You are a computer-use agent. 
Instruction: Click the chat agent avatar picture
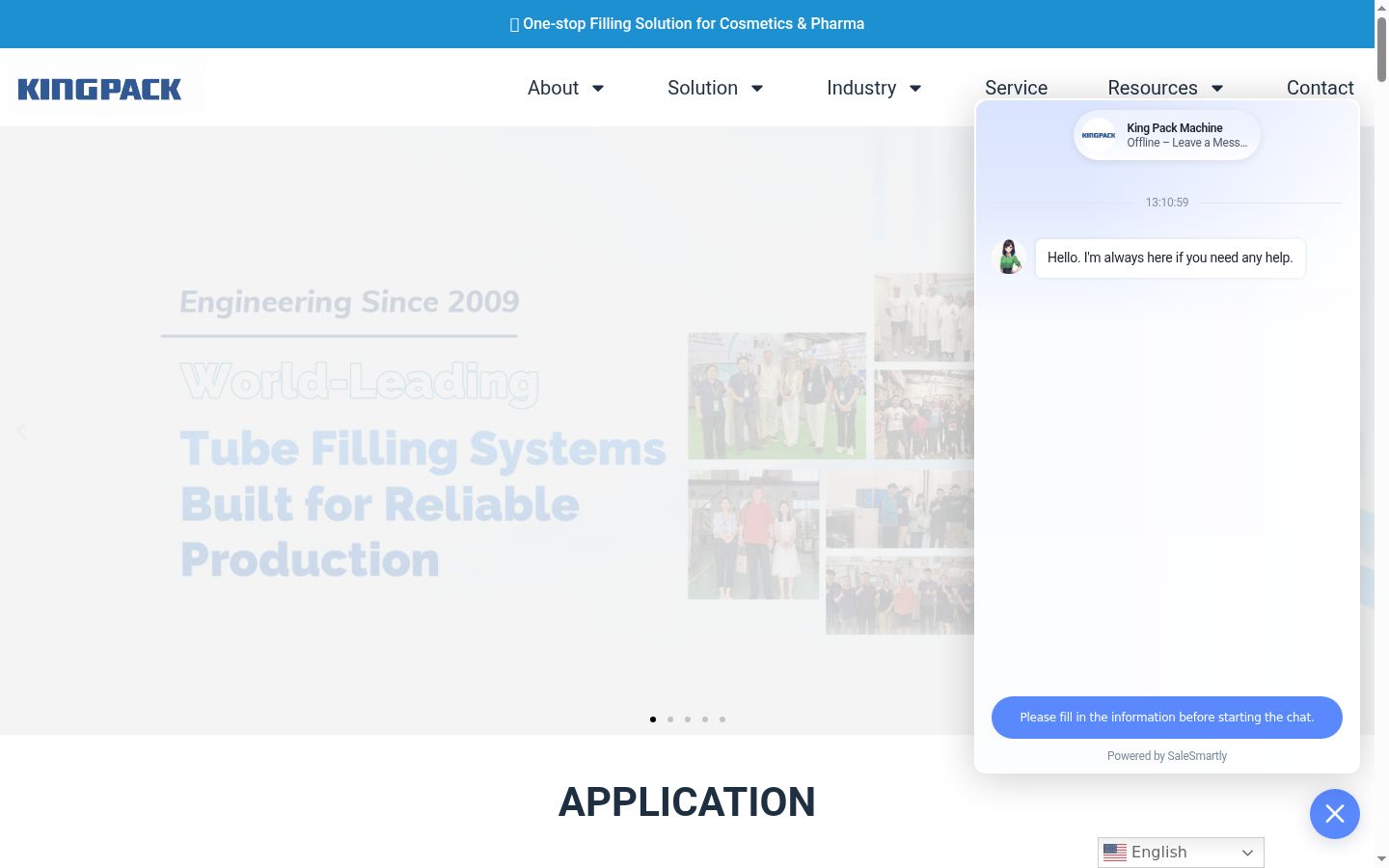tap(1009, 257)
